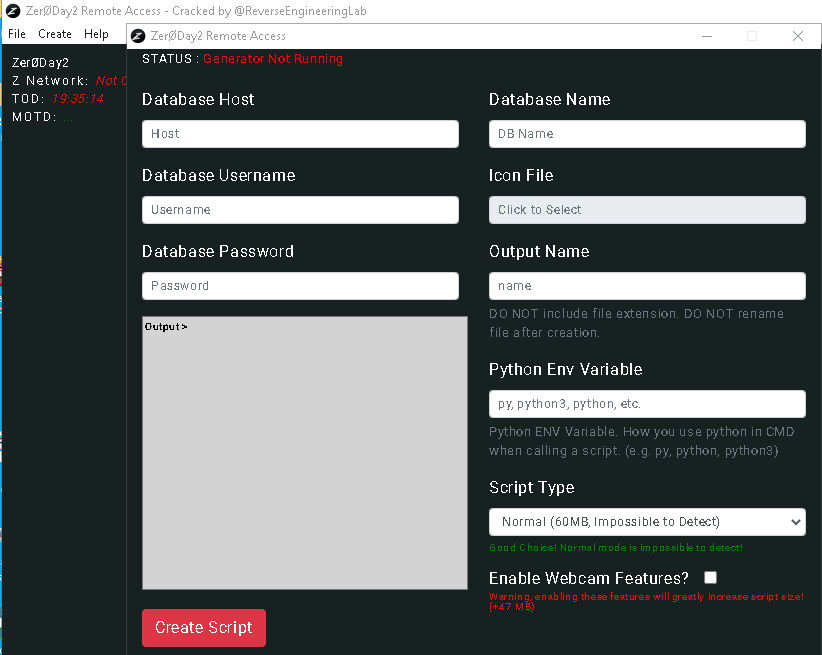
Task: Enable the Webcam Features checkbox
Action: pos(710,577)
